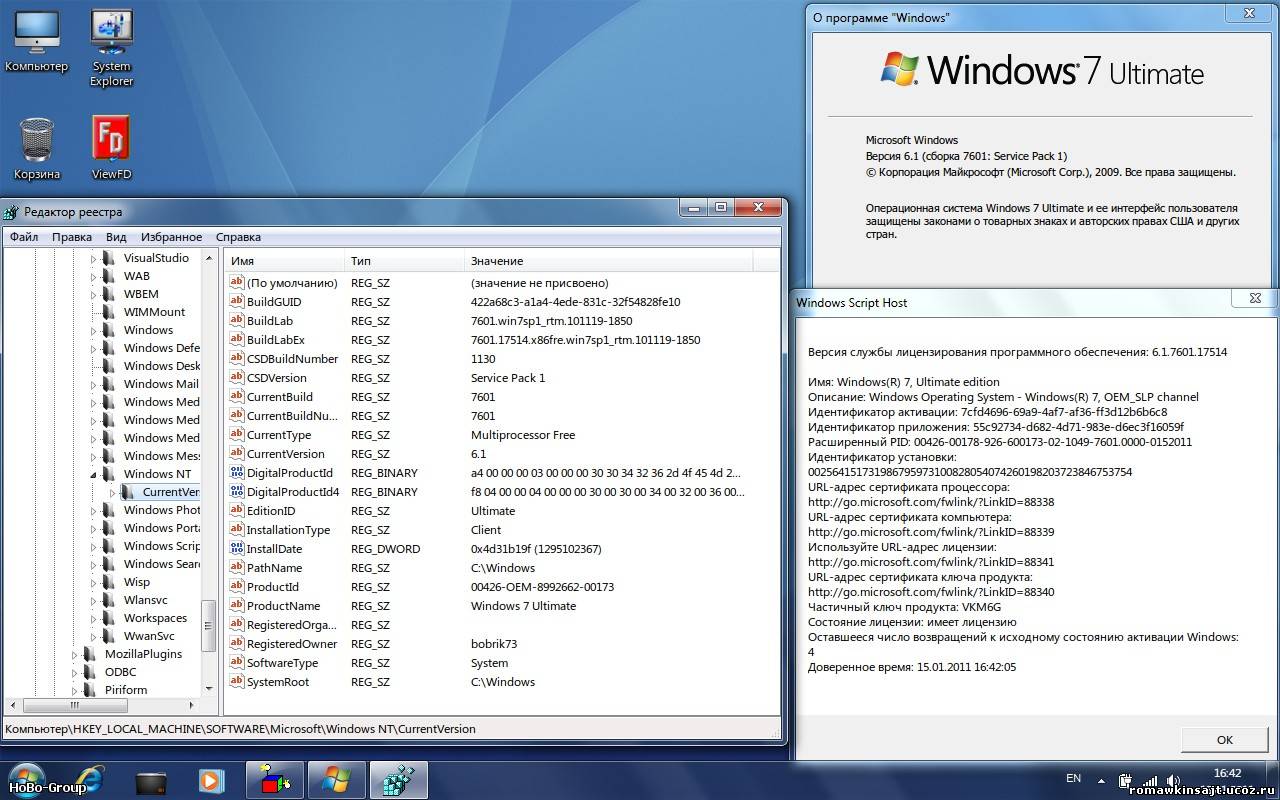
Task: Click the Тип column header
Action: 405,261
